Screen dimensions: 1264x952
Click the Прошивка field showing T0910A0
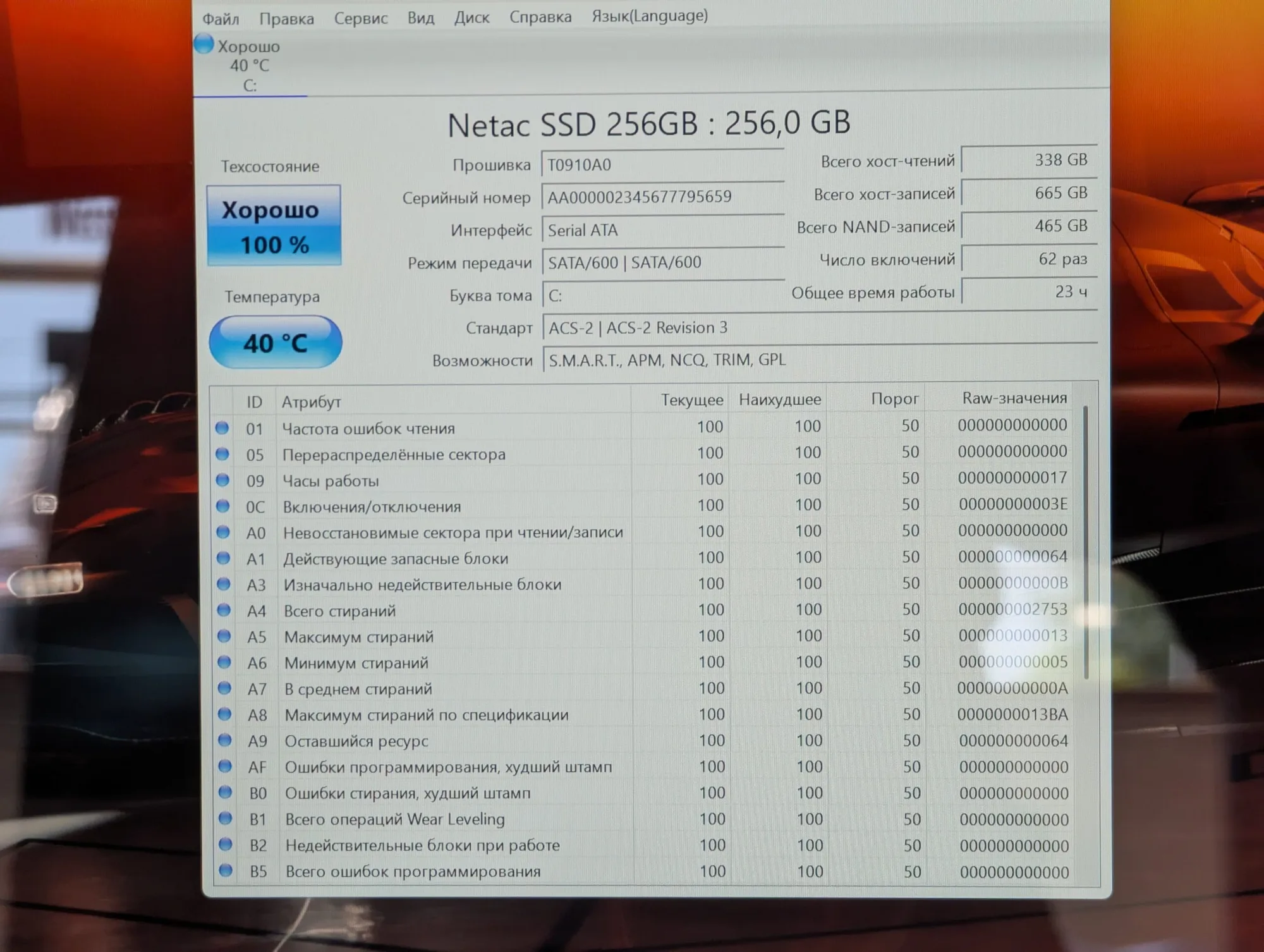click(662, 164)
